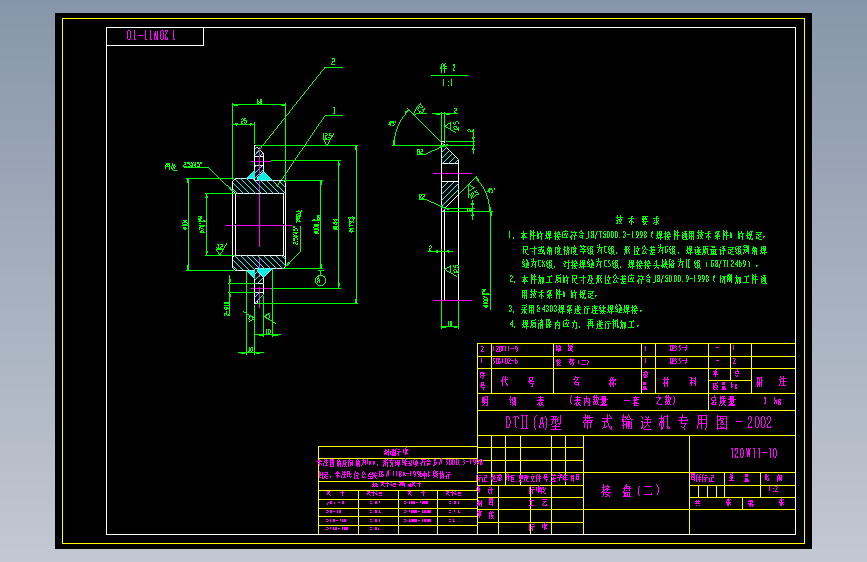Click the 1:1 scale under 件 2
Image resolution: width=867 pixels, height=562 pixels.
(447, 83)
